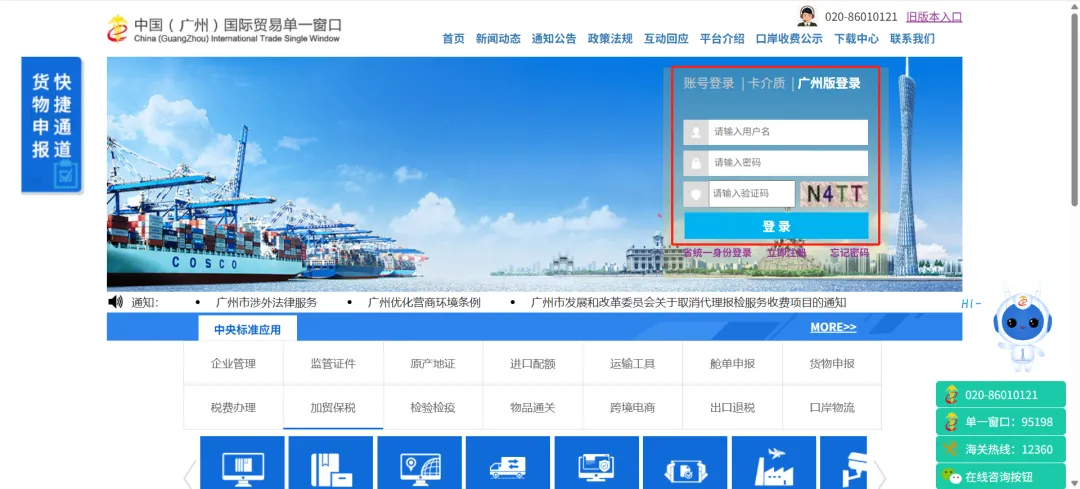The width and height of the screenshot is (1080, 489).
Task: Select the 舱单申报 category
Action: coord(732,364)
